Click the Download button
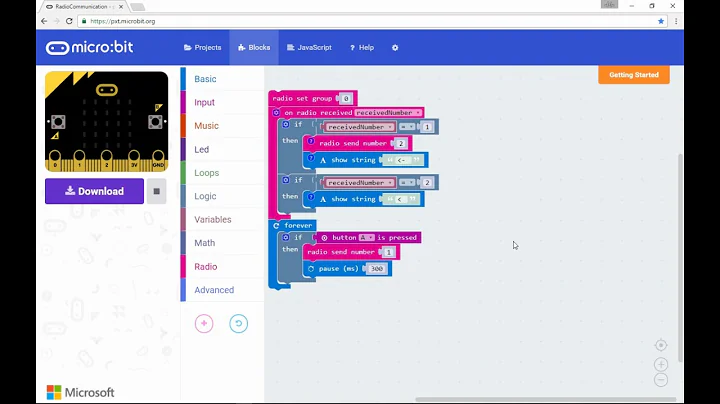720x404 pixels. 94,191
